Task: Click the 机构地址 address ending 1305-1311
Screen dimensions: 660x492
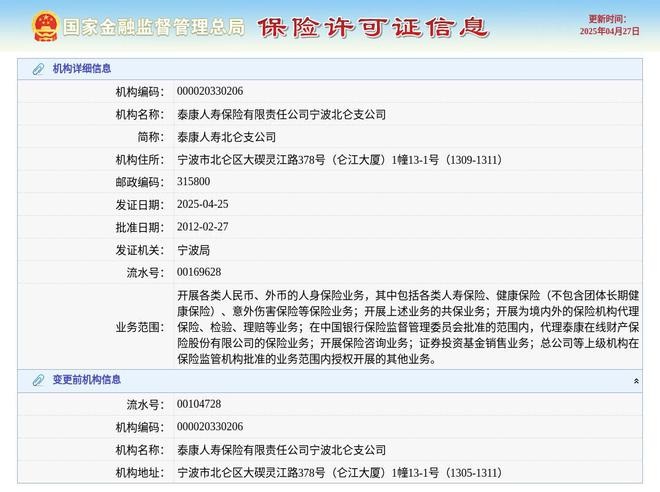Action: tap(339, 473)
